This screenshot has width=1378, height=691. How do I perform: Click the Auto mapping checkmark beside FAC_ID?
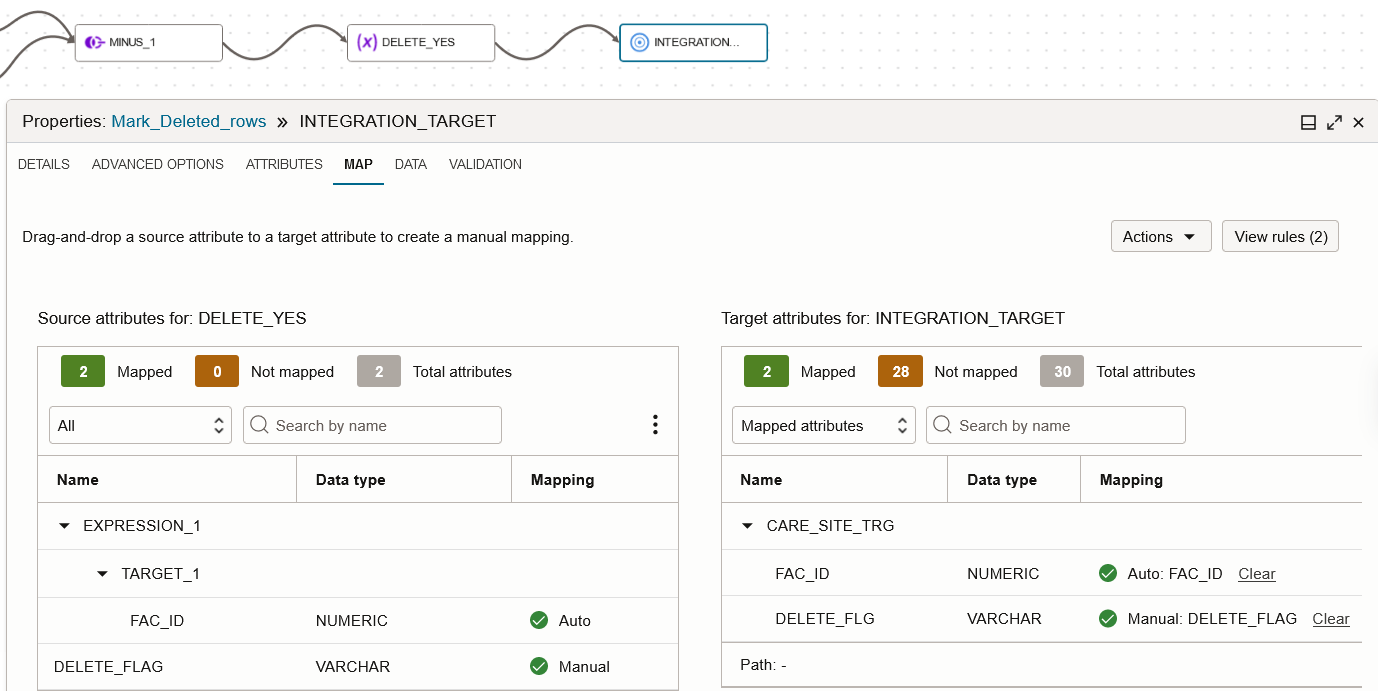click(1108, 573)
